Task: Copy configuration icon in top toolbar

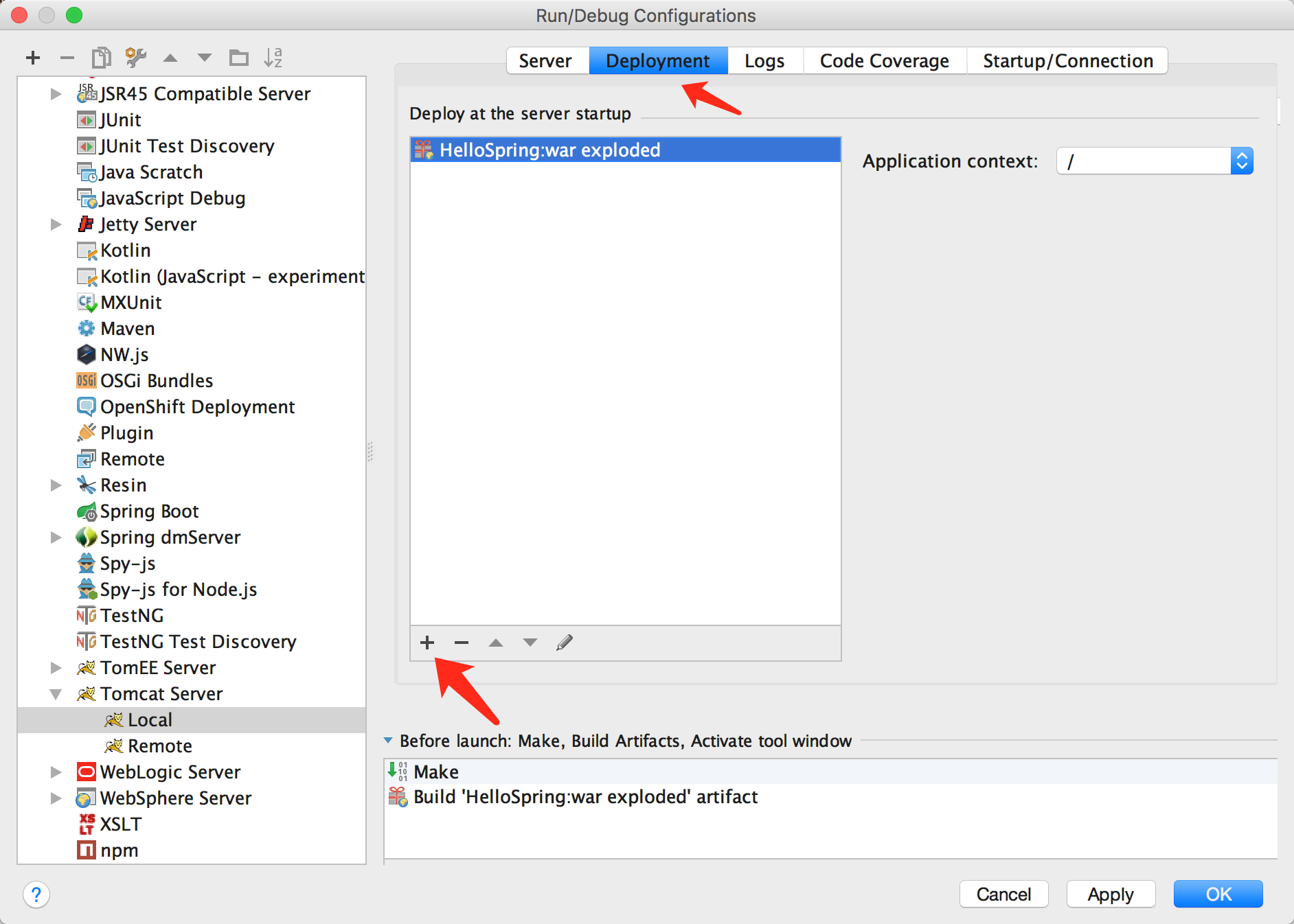Action: pos(101,58)
